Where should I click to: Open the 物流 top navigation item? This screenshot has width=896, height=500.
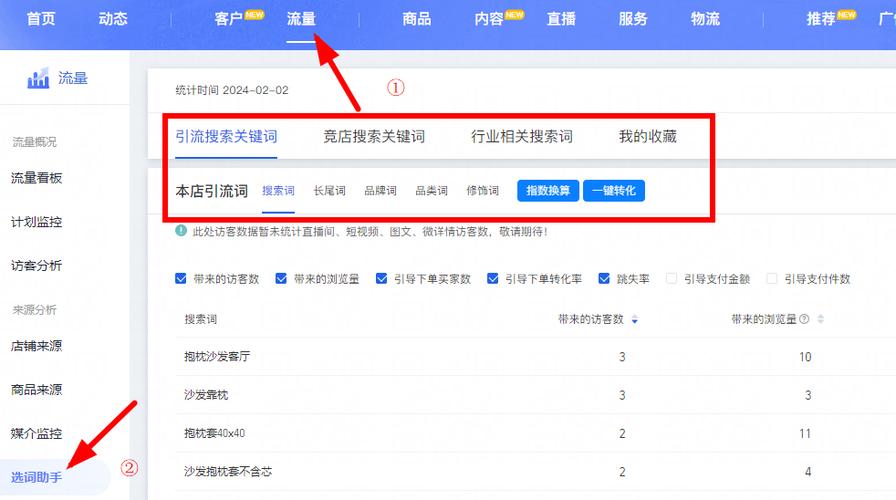coord(705,19)
